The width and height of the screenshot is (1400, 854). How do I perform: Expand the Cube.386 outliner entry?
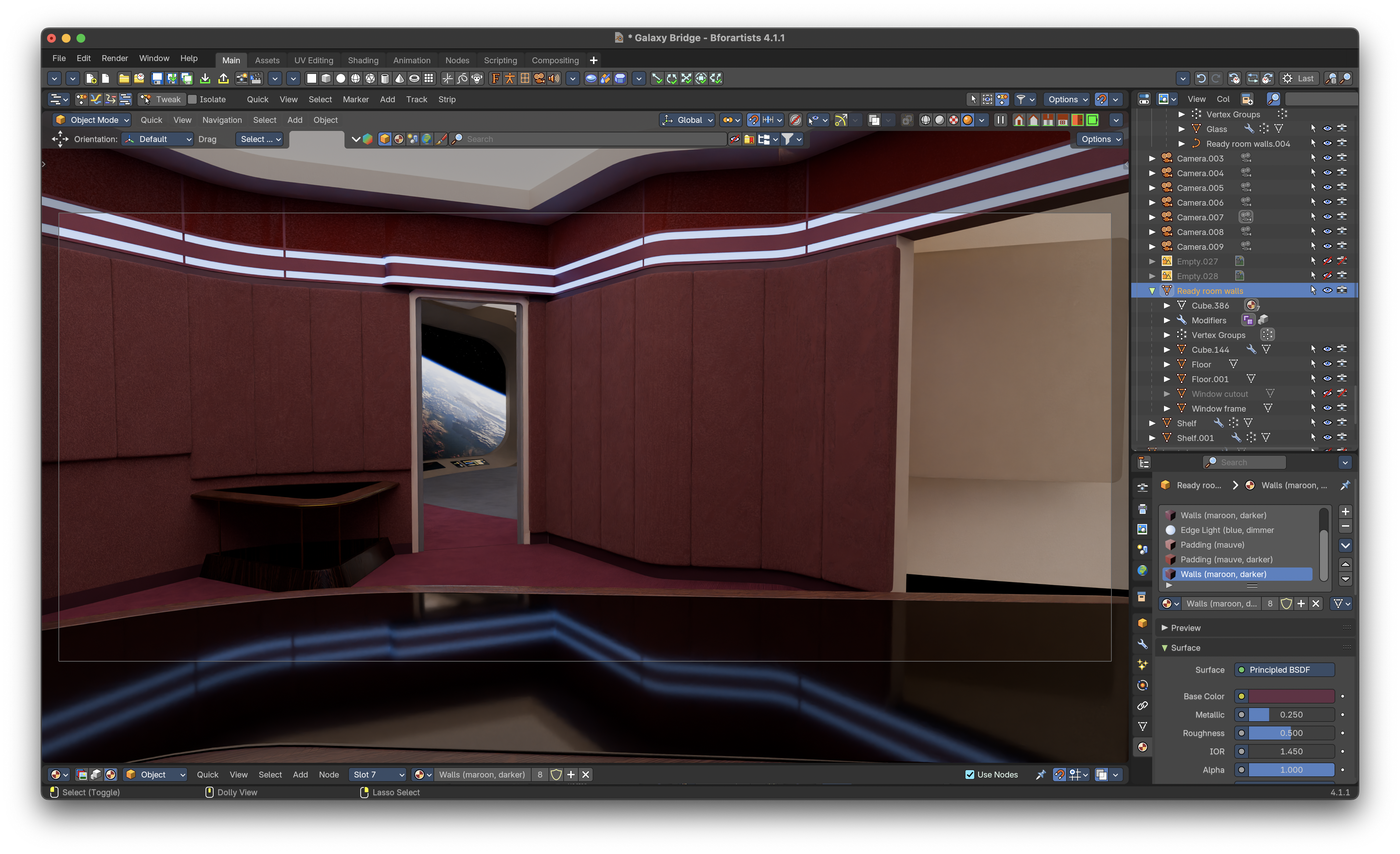pos(1167,305)
